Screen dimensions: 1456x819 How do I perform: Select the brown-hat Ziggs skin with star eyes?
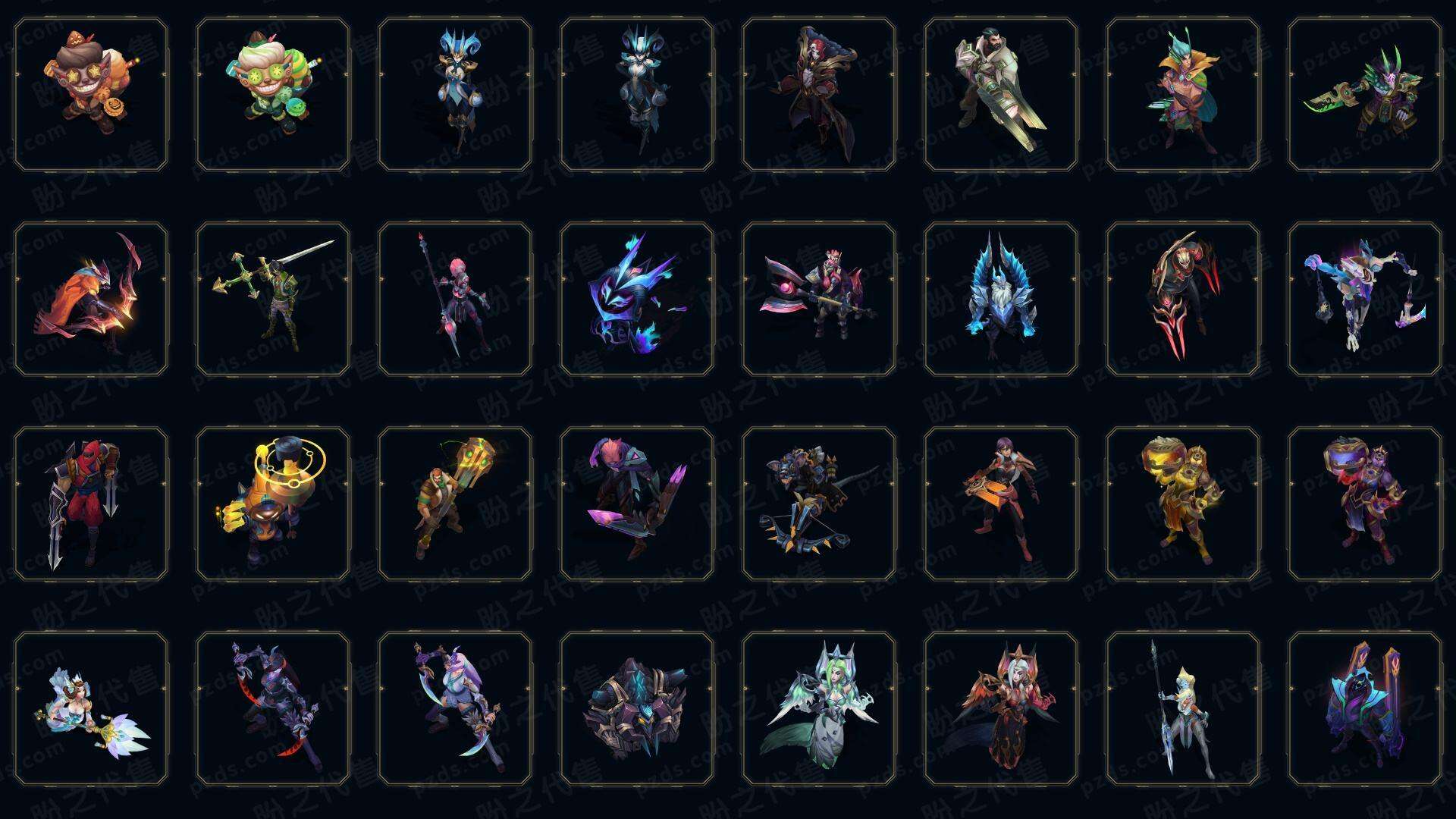91,95
